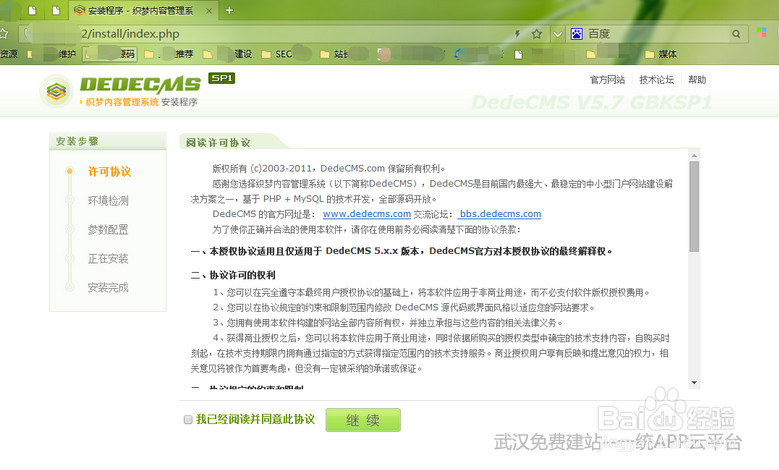Click the scroll-down arrow of the agreement box

point(694,383)
